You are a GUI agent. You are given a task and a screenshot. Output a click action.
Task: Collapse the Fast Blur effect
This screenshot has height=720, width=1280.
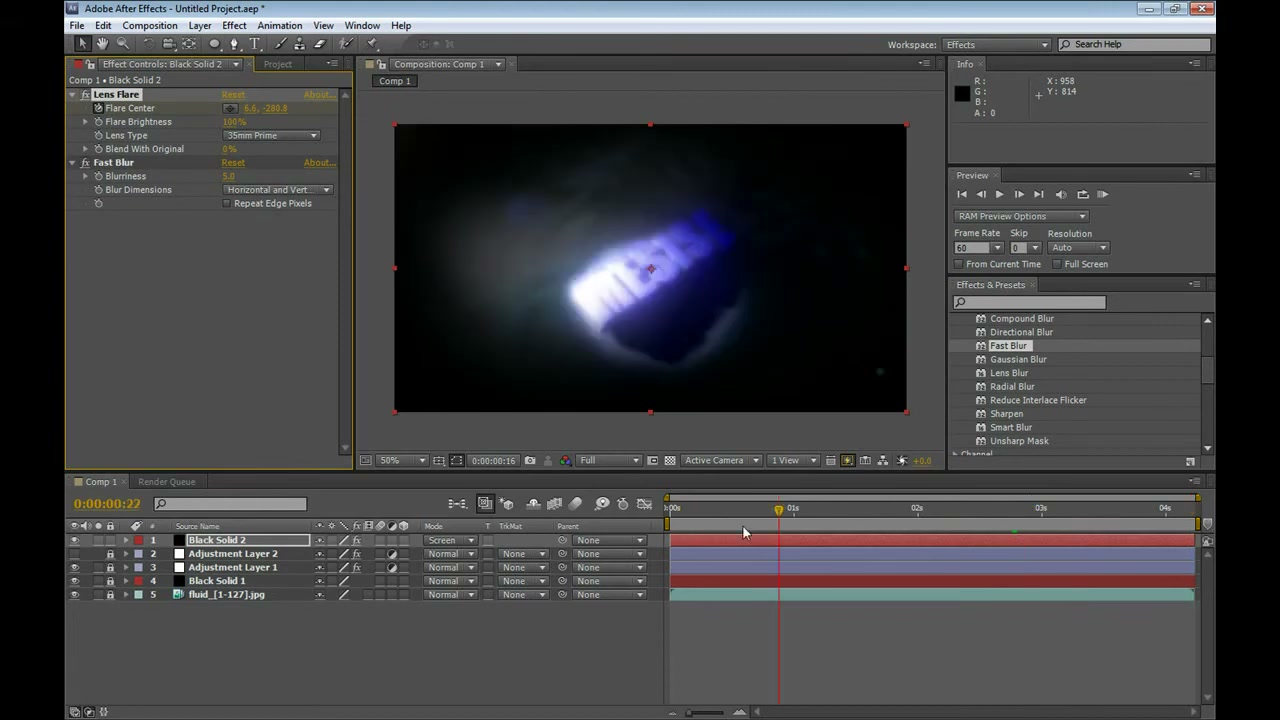click(x=72, y=162)
